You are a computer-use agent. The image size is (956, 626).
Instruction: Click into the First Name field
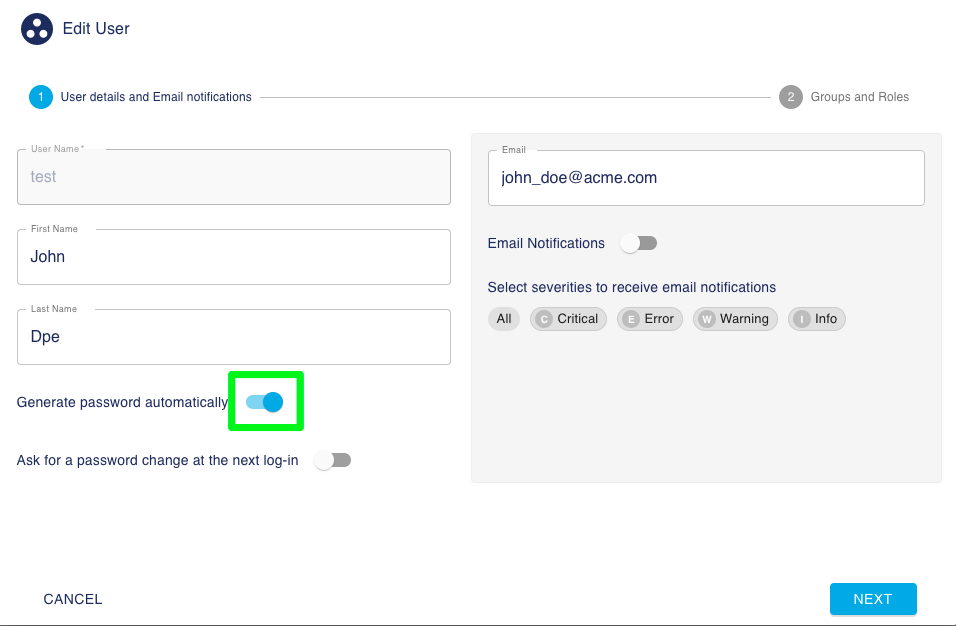click(234, 257)
